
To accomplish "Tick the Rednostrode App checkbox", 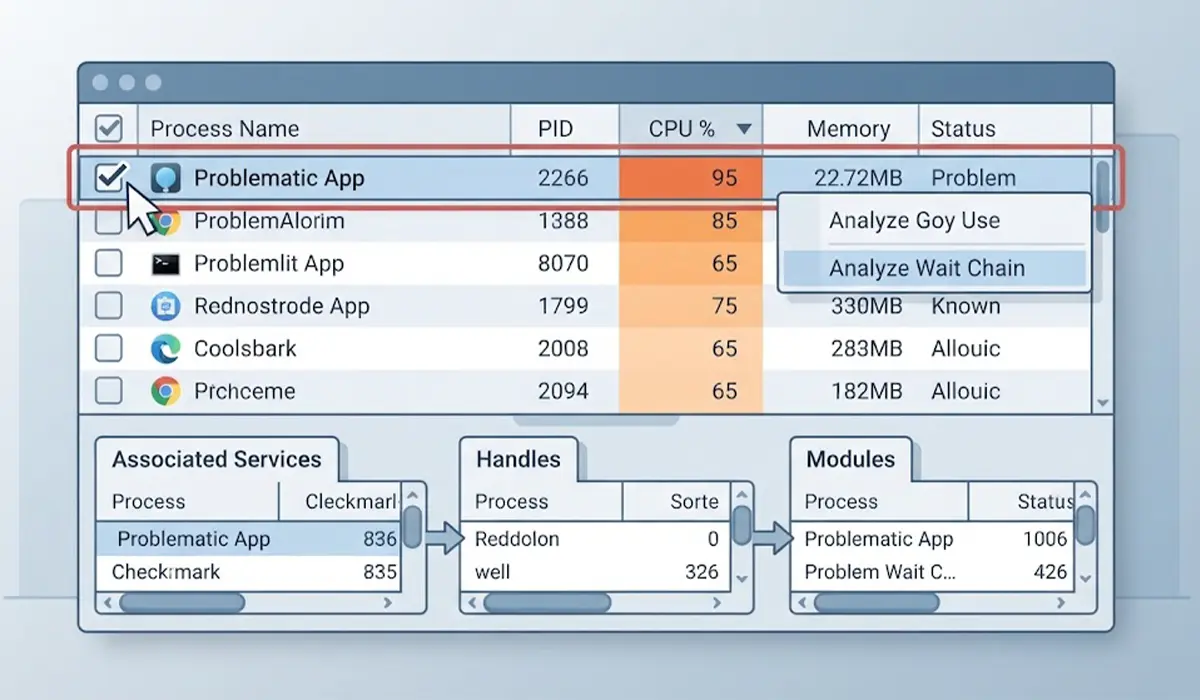I will coord(108,306).
